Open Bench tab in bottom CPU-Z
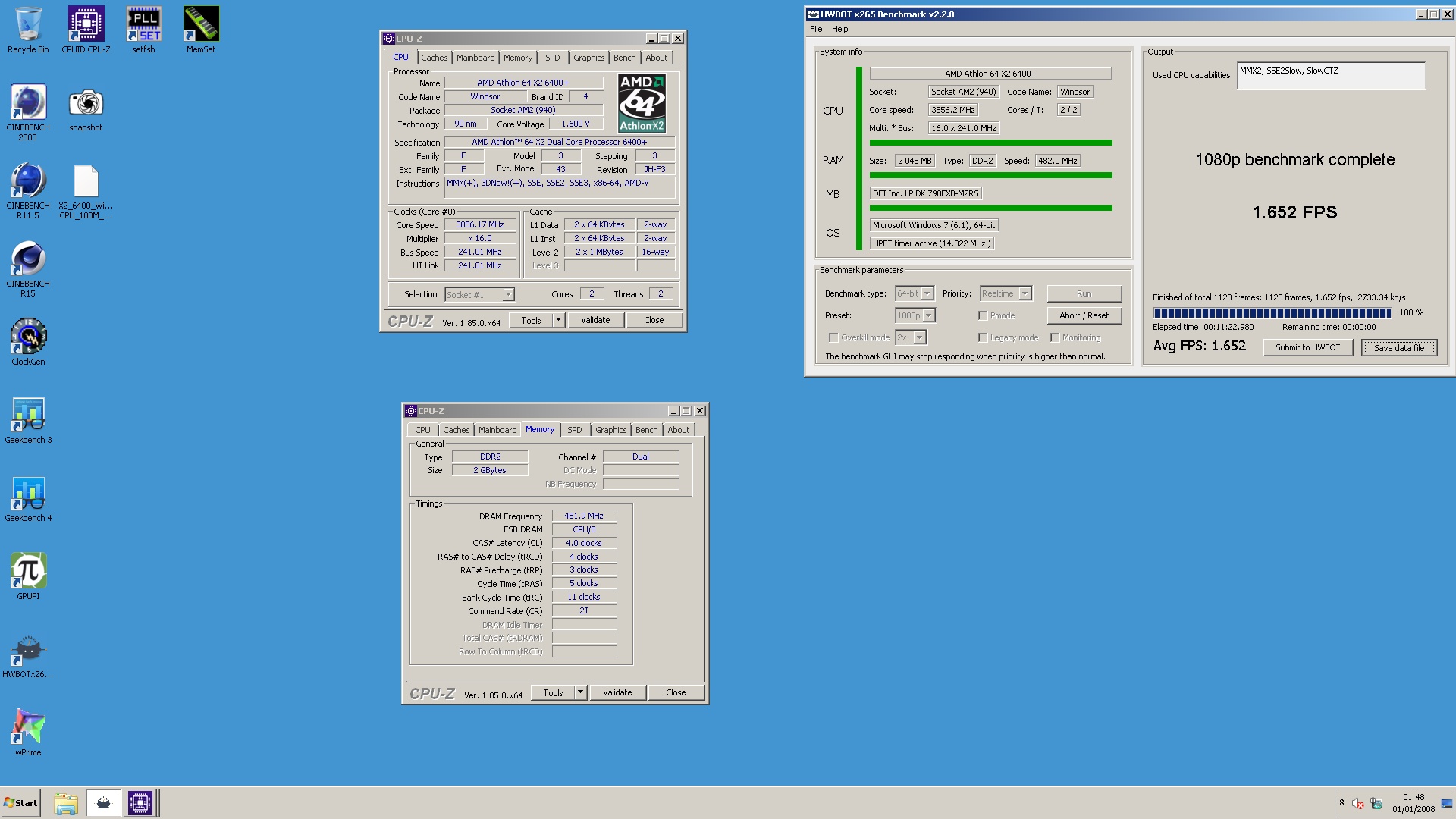This screenshot has width=1456, height=819. point(647,430)
